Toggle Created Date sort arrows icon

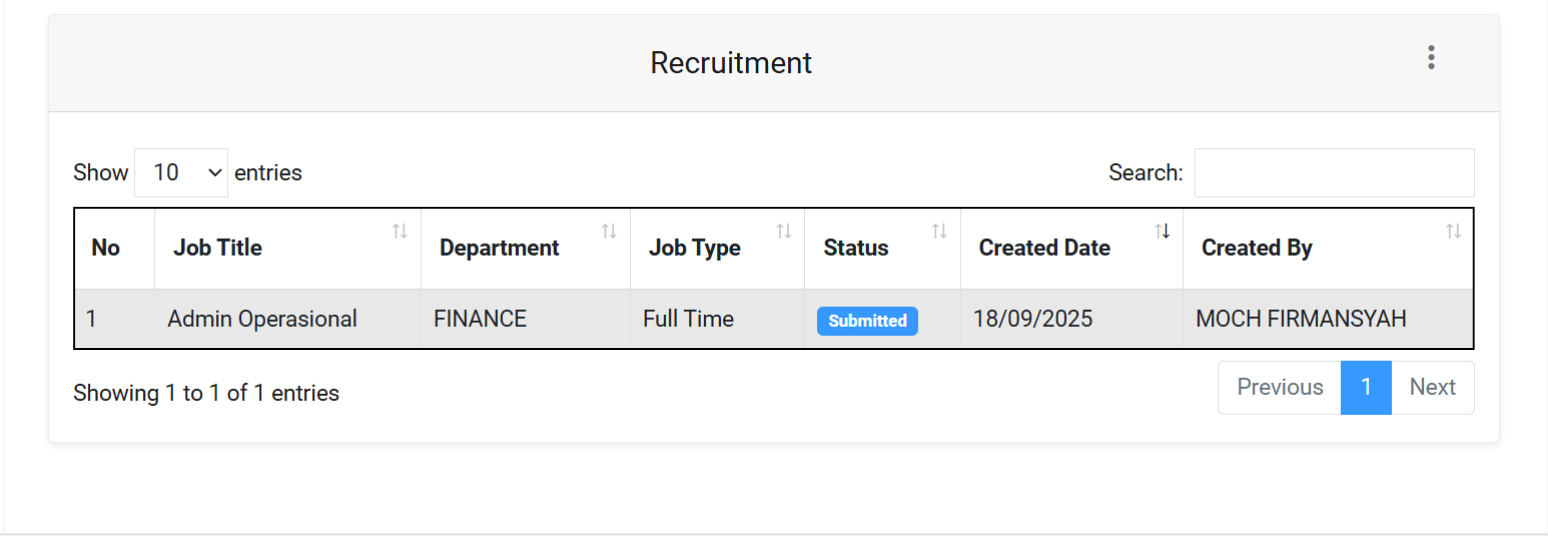1162,231
